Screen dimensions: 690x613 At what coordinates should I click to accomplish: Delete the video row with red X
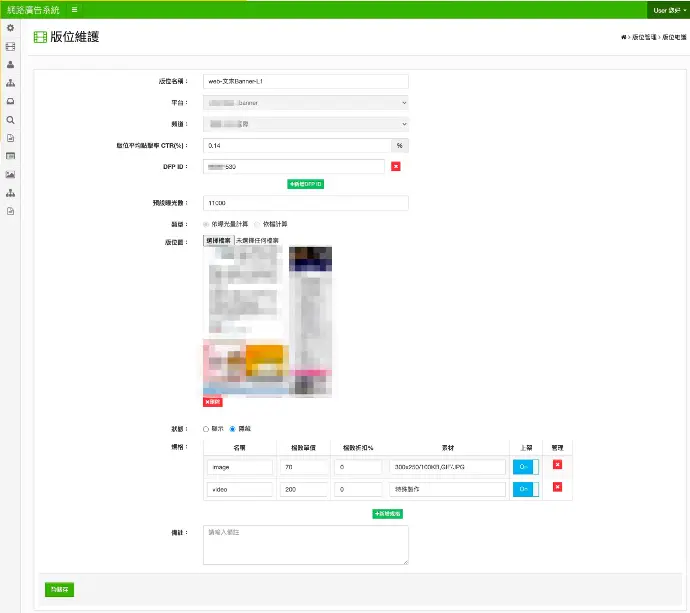click(x=558, y=487)
